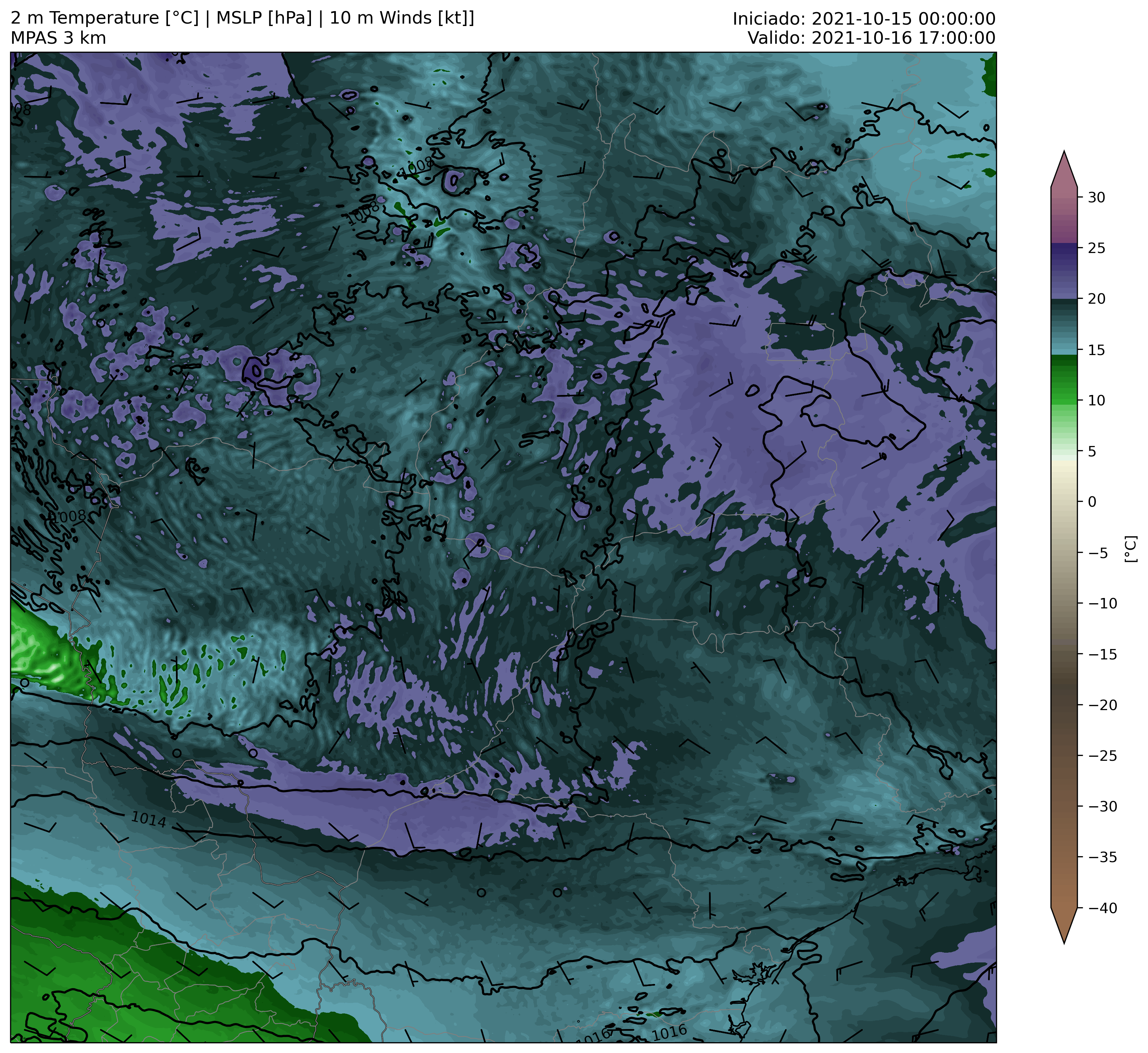
Task: Click the 'Valido: 2021-10-16 17:00:00' label
Action: click(871, 38)
